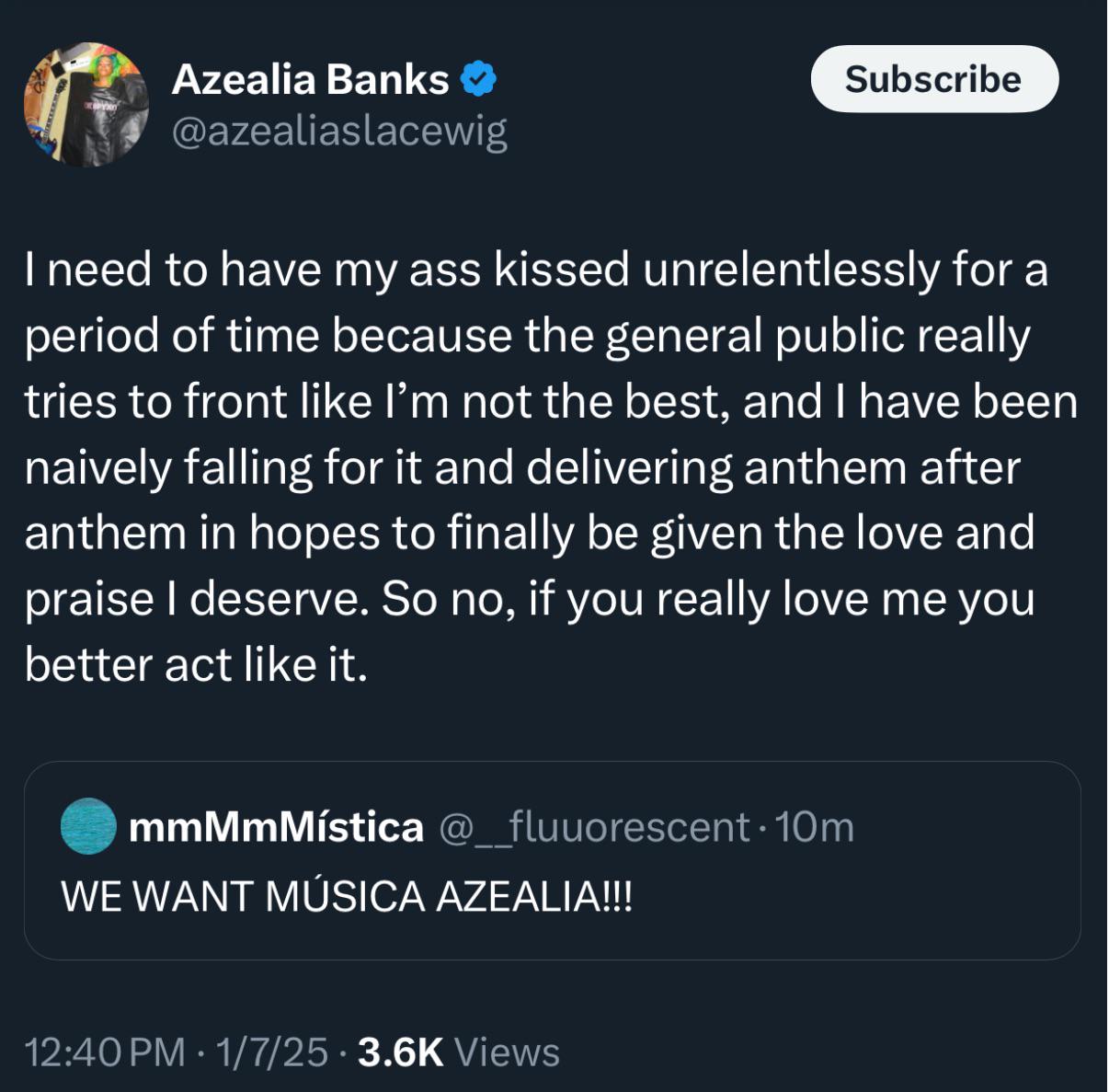
Task: Click the tweet's first line starting "I need"
Action: click(x=536, y=270)
